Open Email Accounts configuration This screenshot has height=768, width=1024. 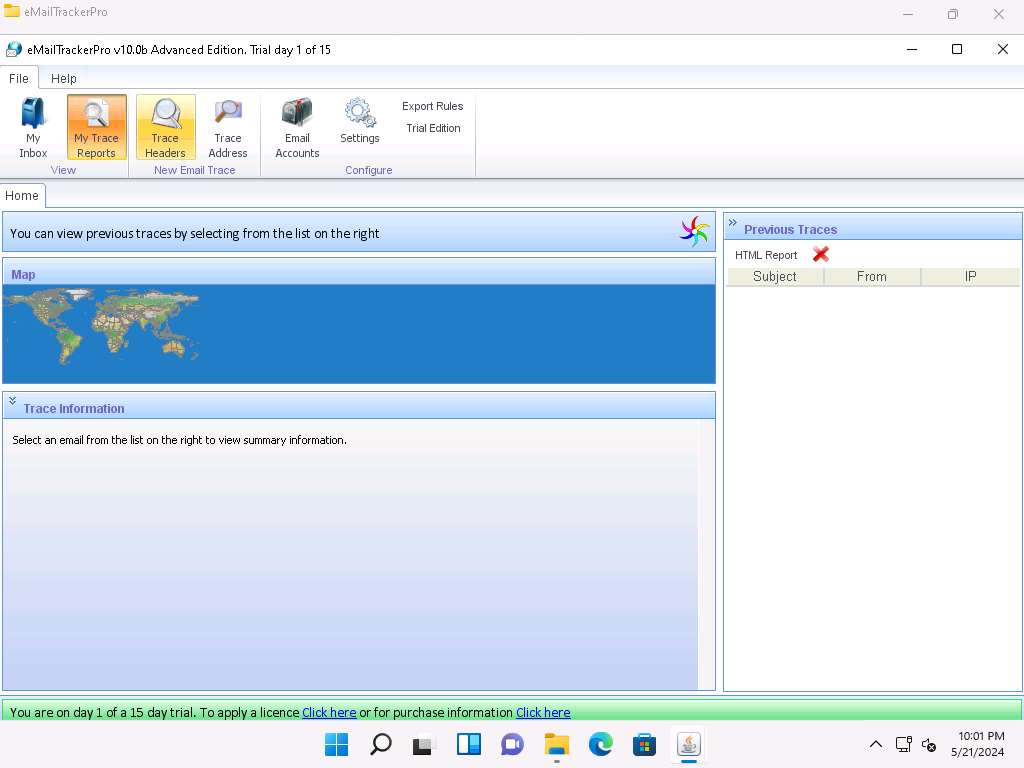coord(297,127)
